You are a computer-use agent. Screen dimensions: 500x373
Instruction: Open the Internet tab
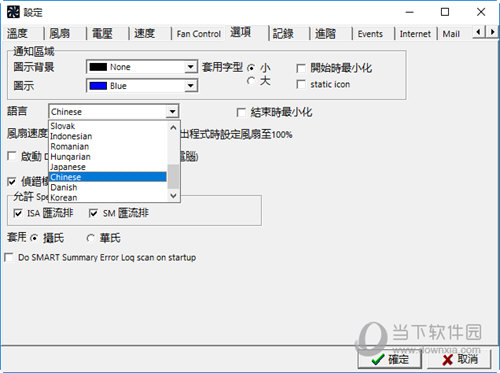click(x=415, y=34)
